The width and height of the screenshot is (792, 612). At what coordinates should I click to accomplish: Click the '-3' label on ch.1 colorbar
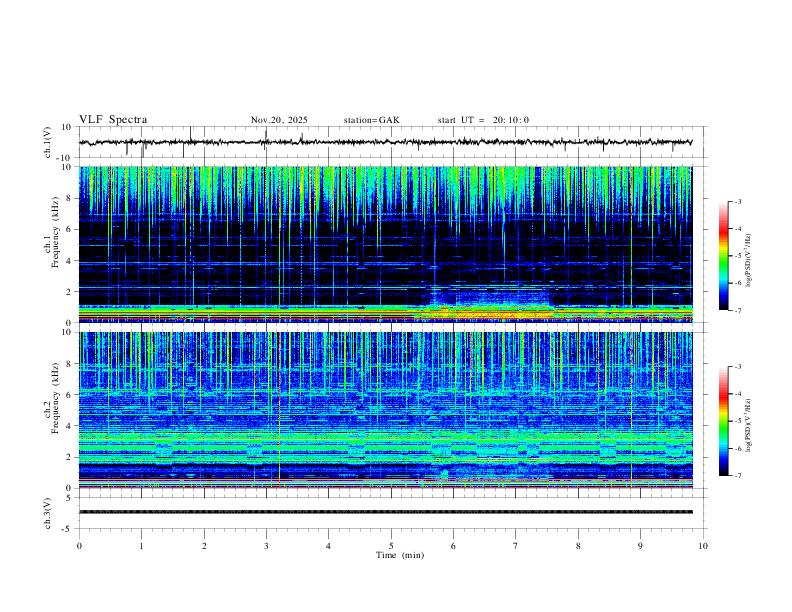point(737,201)
